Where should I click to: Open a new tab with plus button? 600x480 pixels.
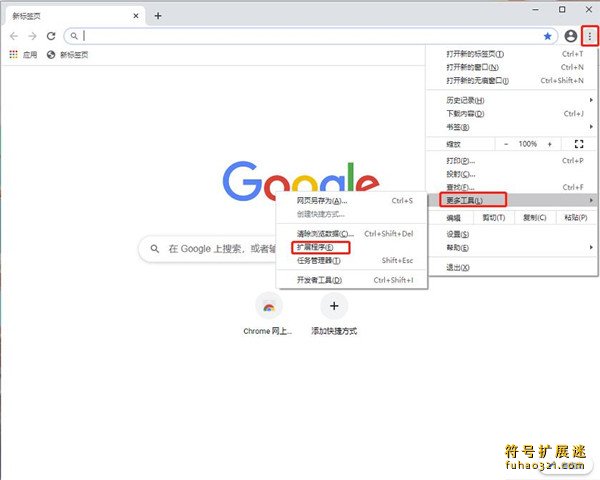coord(158,16)
